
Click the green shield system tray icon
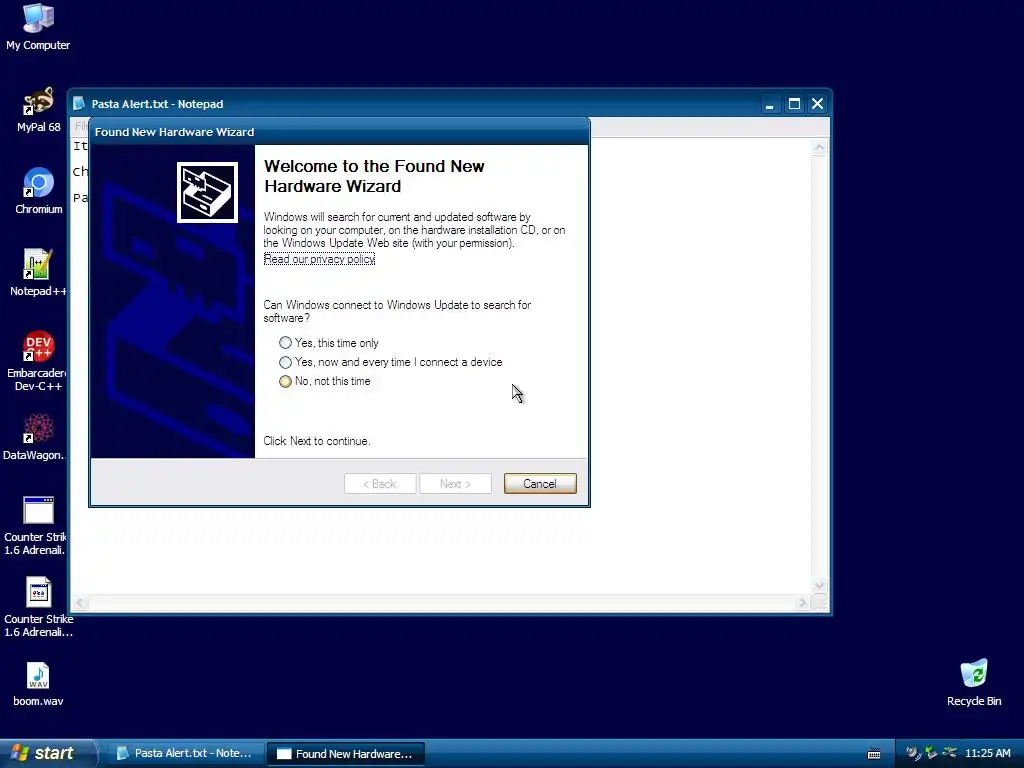click(931, 753)
